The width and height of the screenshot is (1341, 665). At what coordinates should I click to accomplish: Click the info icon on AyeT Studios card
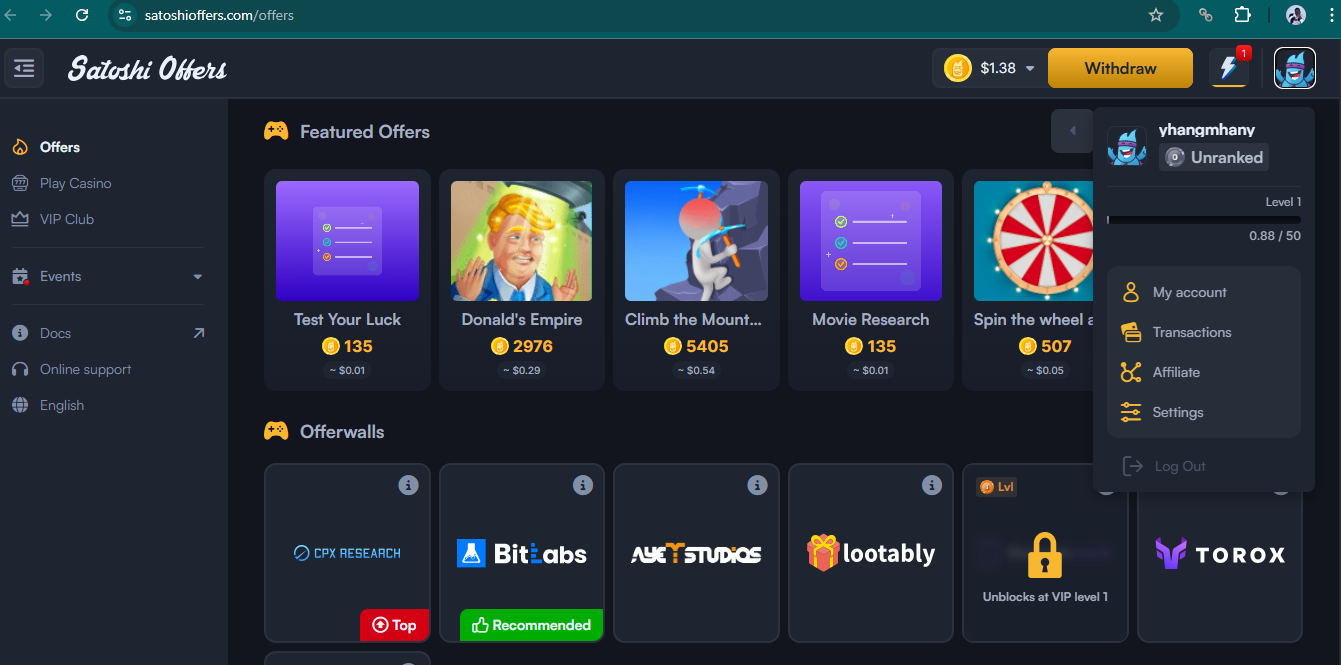(x=757, y=485)
